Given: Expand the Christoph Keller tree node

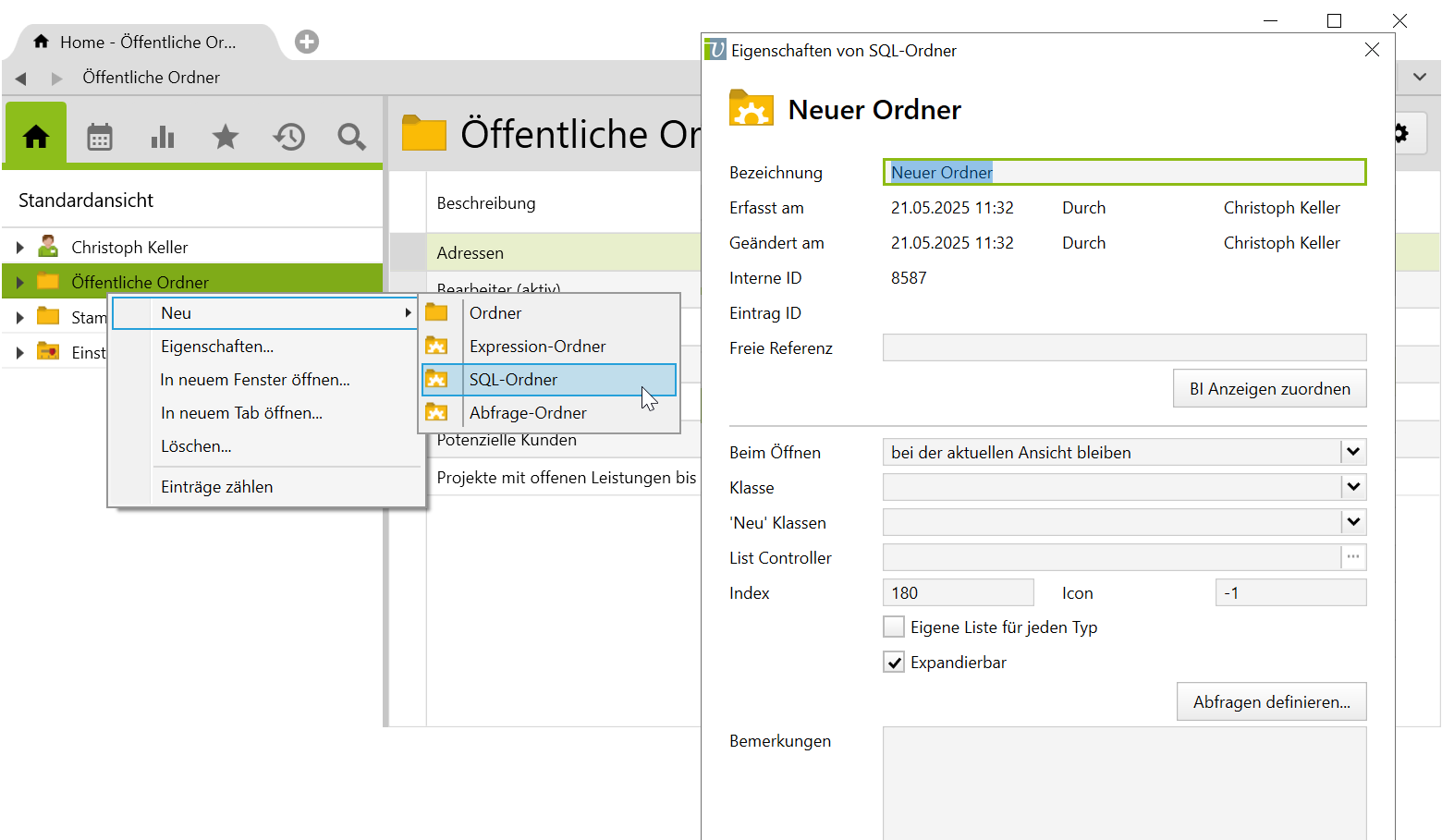Looking at the screenshot, I should tap(20, 248).
